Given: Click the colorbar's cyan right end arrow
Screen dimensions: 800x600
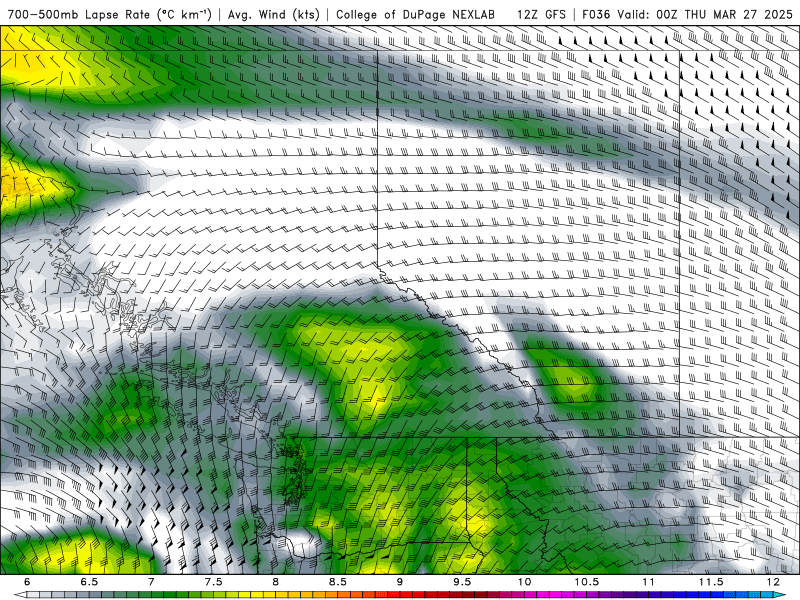Looking at the screenshot, I should pos(780,595).
